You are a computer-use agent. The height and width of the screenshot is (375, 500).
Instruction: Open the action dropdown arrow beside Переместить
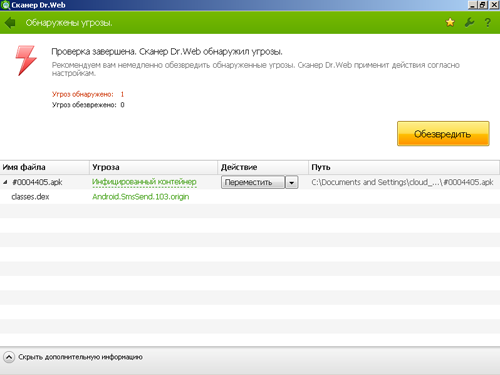(x=292, y=182)
